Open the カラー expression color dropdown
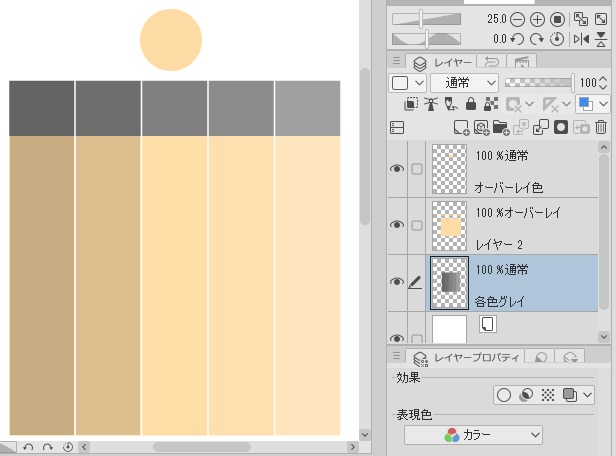This screenshot has height=456, width=616. (x=473, y=435)
